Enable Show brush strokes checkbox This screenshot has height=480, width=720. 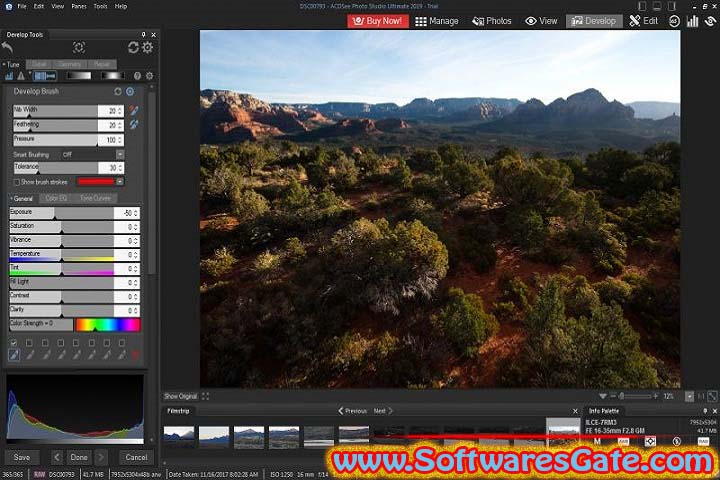coord(17,182)
